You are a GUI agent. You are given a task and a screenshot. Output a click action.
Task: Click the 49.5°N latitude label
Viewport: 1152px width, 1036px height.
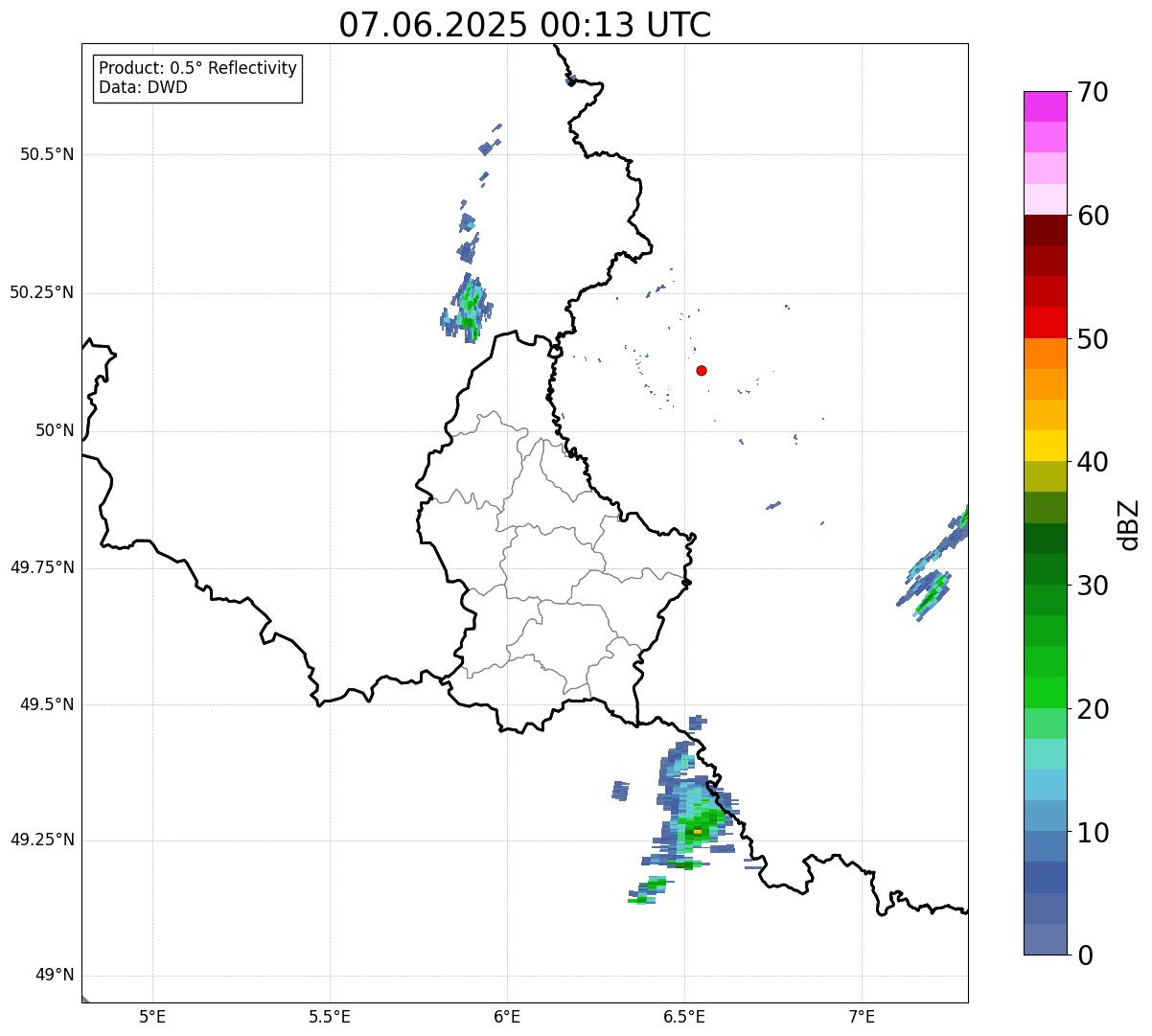pos(47,704)
